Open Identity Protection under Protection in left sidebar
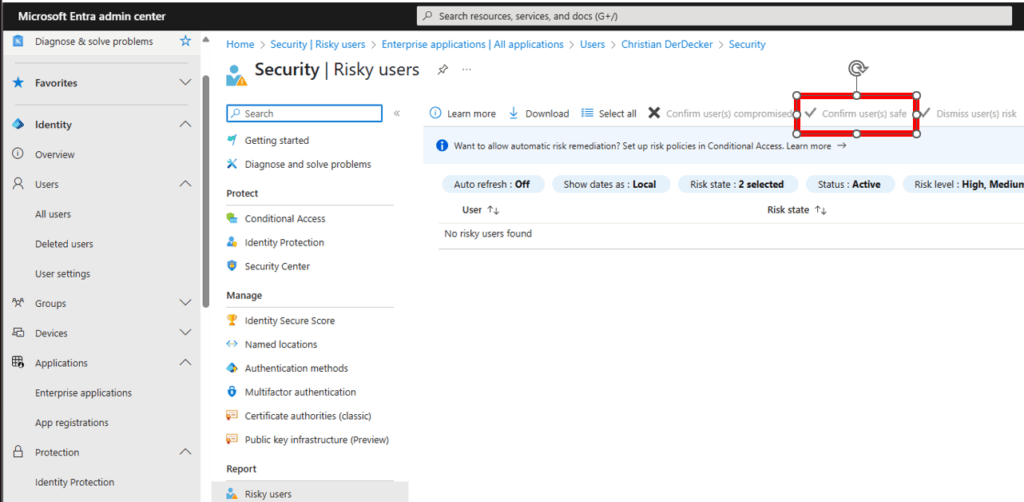 pyautogui.click(x=74, y=482)
